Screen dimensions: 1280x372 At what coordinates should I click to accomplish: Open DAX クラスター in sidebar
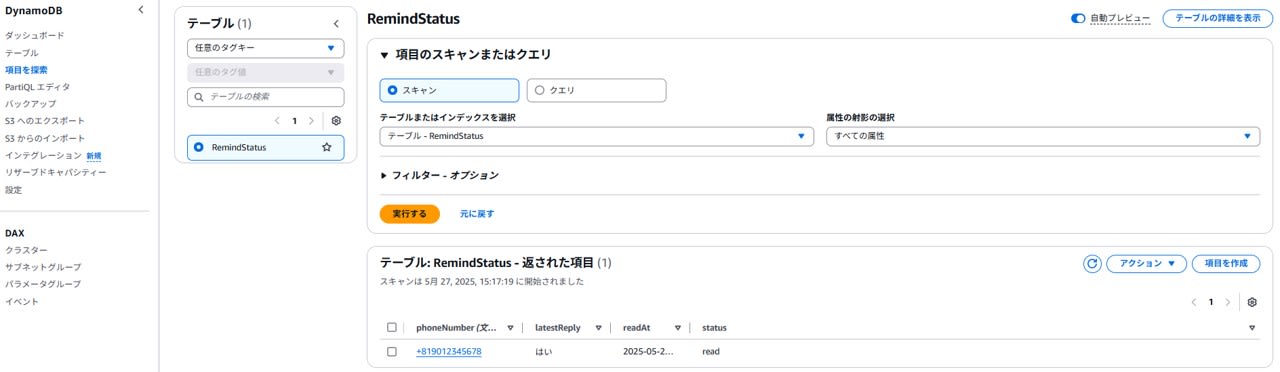pos(26,250)
